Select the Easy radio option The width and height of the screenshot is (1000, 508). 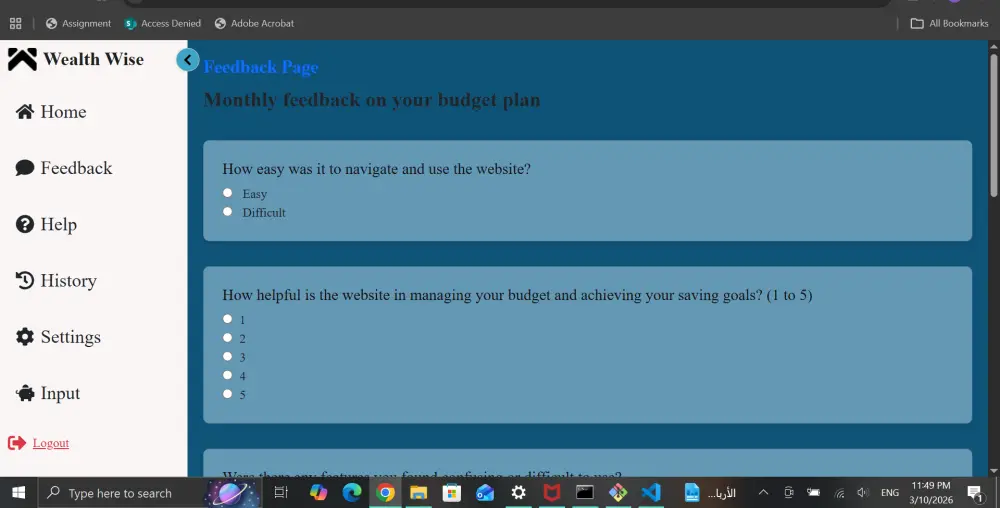point(228,192)
